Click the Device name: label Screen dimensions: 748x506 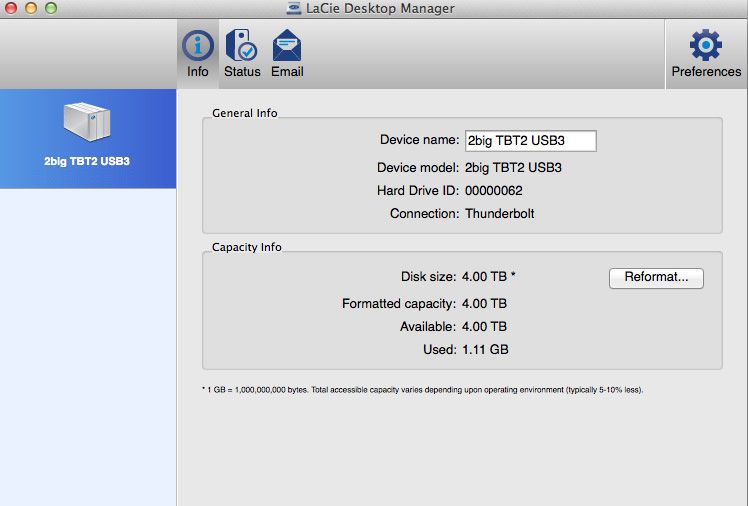click(419, 140)
